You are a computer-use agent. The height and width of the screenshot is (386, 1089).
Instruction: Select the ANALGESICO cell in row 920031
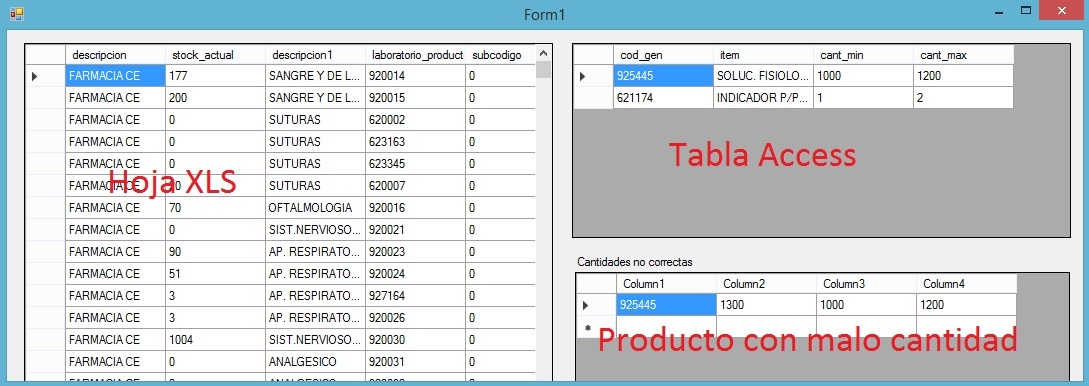point(315,362)
